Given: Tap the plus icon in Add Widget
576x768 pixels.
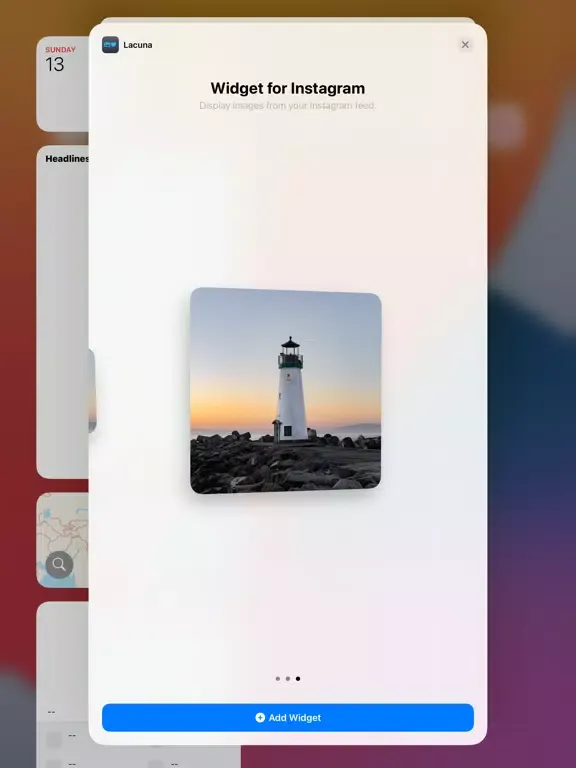Looking at the screenshot, I should click(260, 718).
